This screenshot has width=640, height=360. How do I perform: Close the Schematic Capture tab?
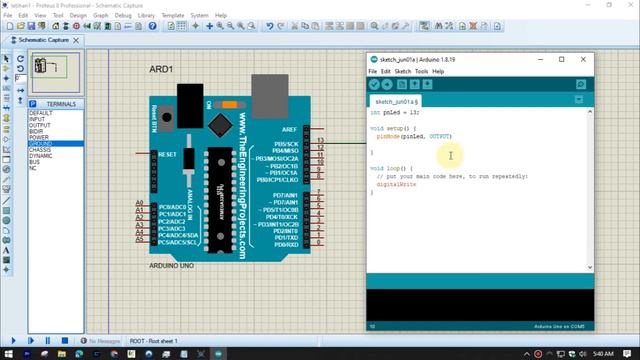[x=76, y=40]
